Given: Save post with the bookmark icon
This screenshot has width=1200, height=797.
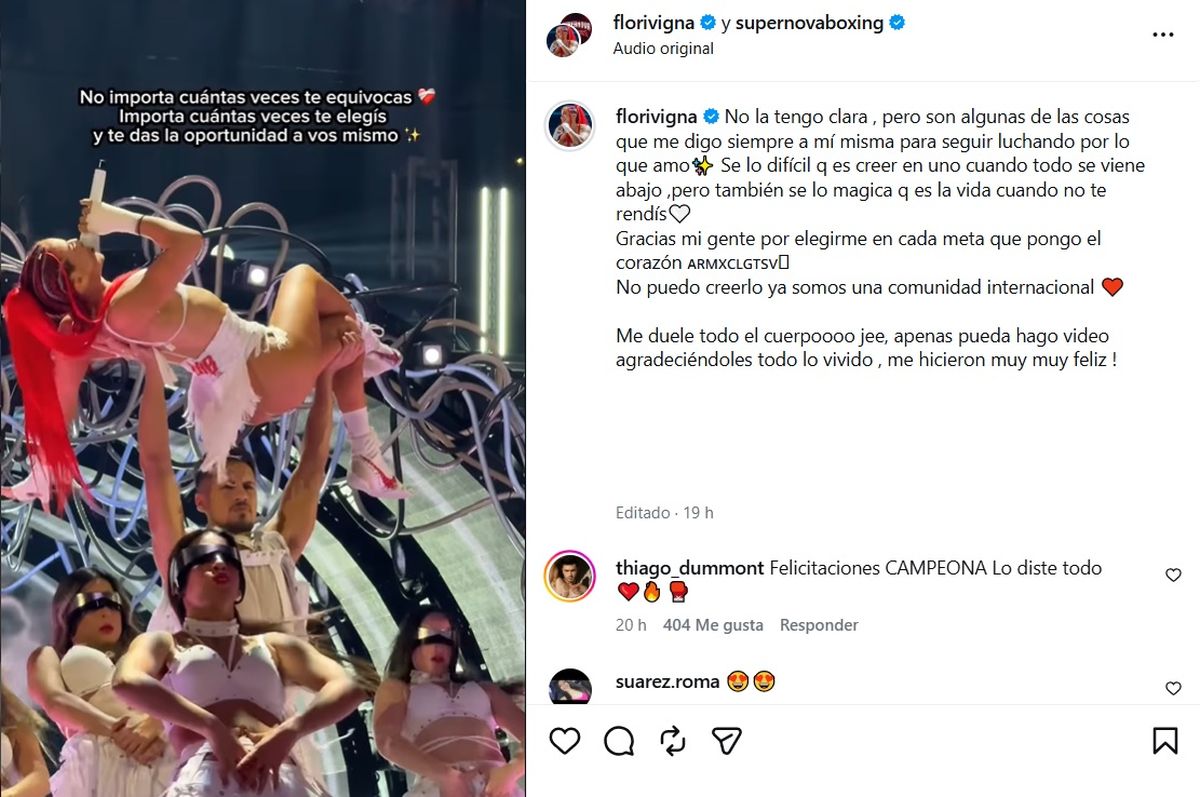Looking at the screenshot, I should pyautogui.click(x=1164, y=741).
